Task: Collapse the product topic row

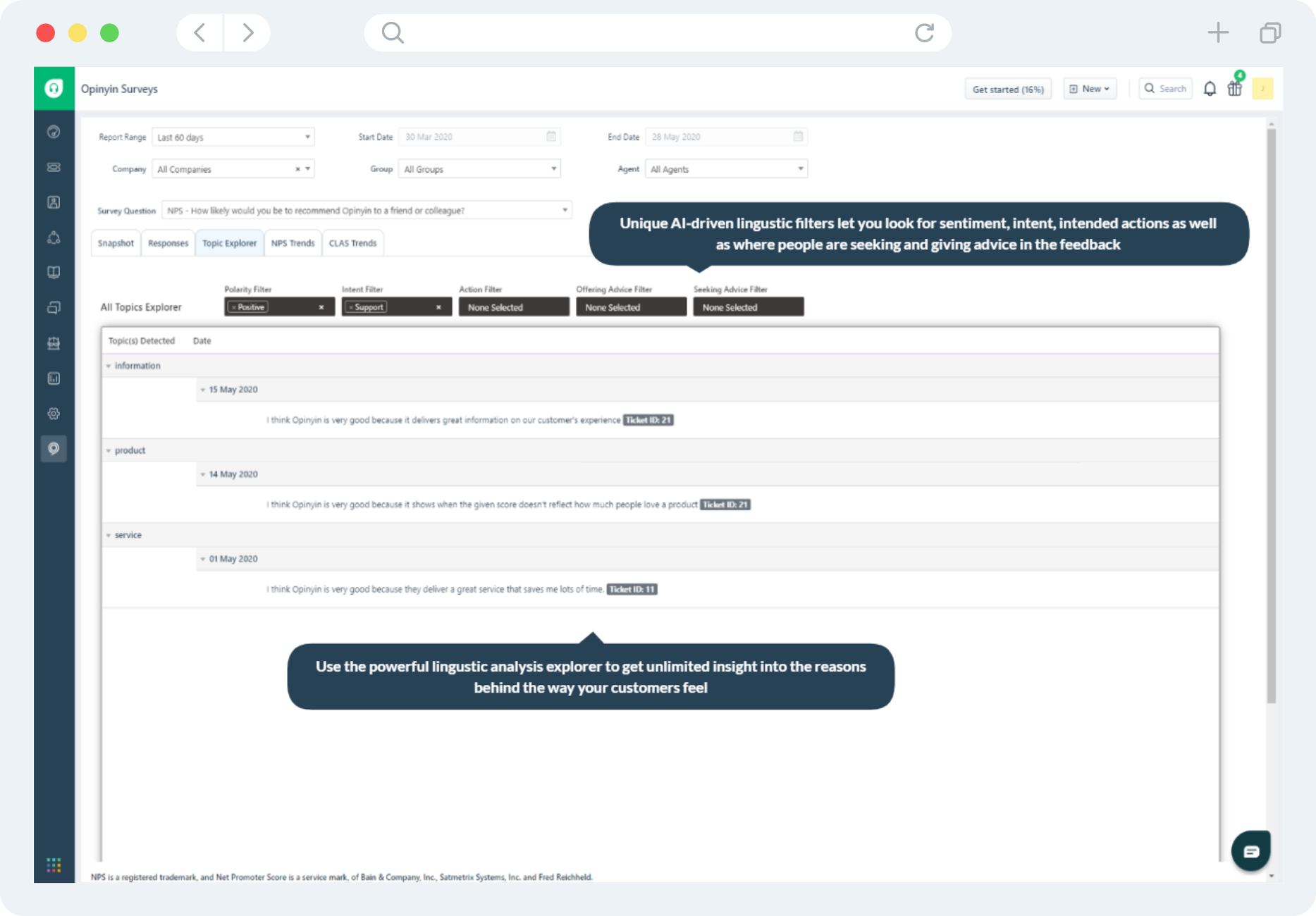Action: tap(109, 450)
